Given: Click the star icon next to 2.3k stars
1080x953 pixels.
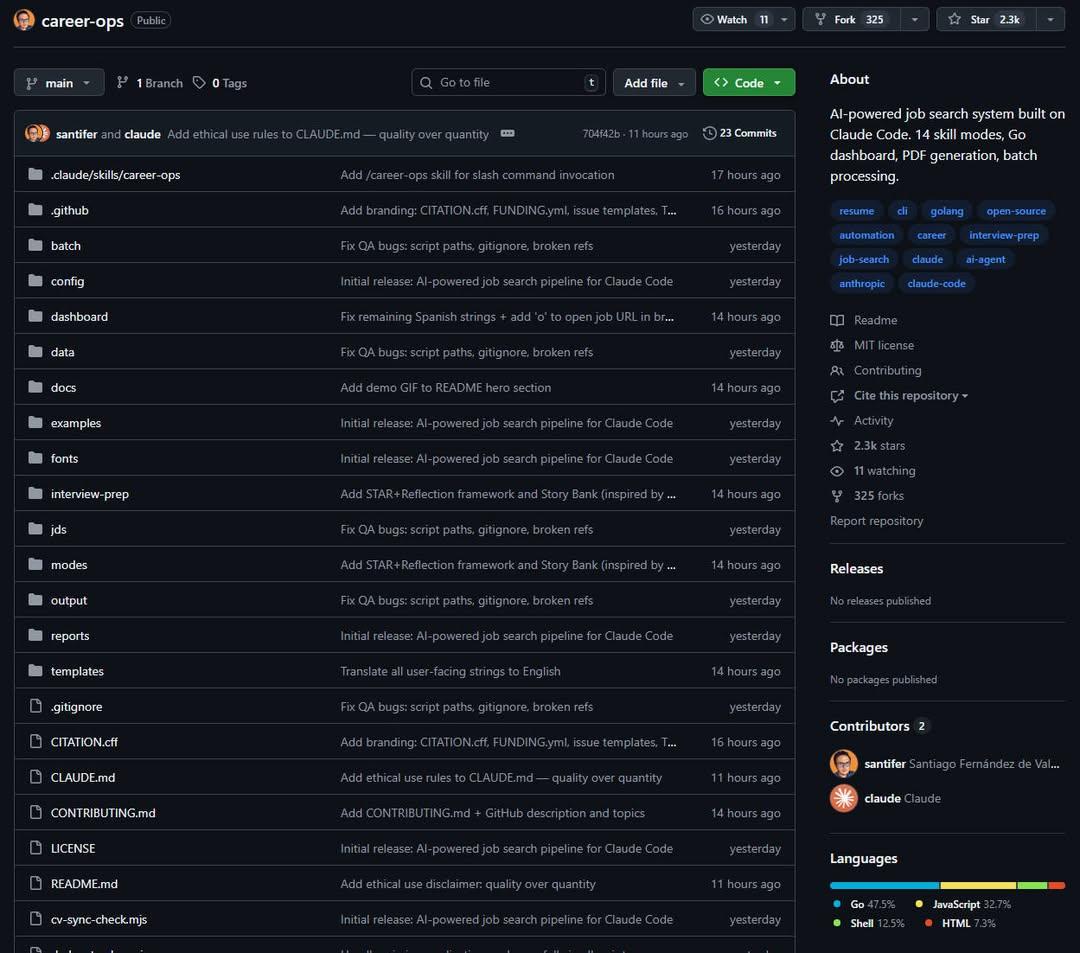Looking at the screenshot, I should click(x=837, y=446).
